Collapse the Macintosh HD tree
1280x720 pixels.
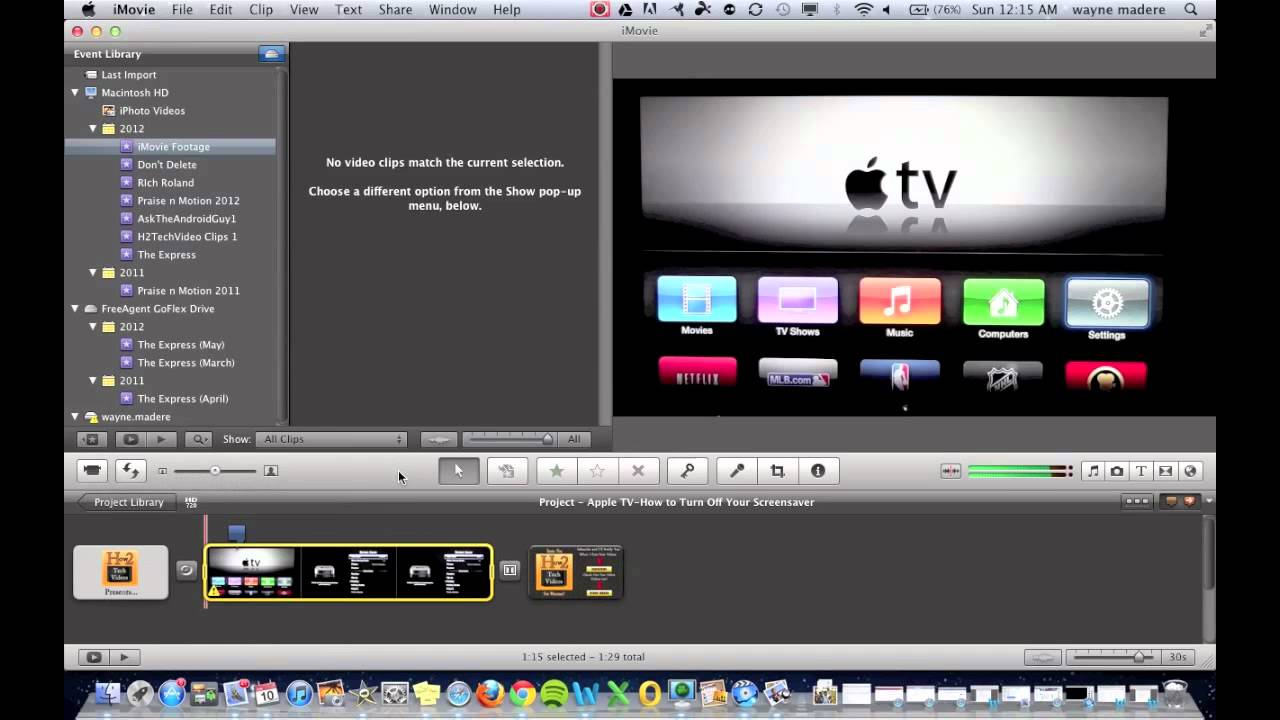75,92
